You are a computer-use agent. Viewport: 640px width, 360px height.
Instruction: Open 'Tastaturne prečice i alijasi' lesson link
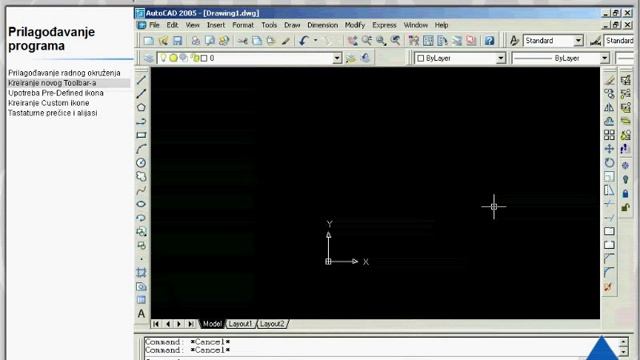[53, 113]
